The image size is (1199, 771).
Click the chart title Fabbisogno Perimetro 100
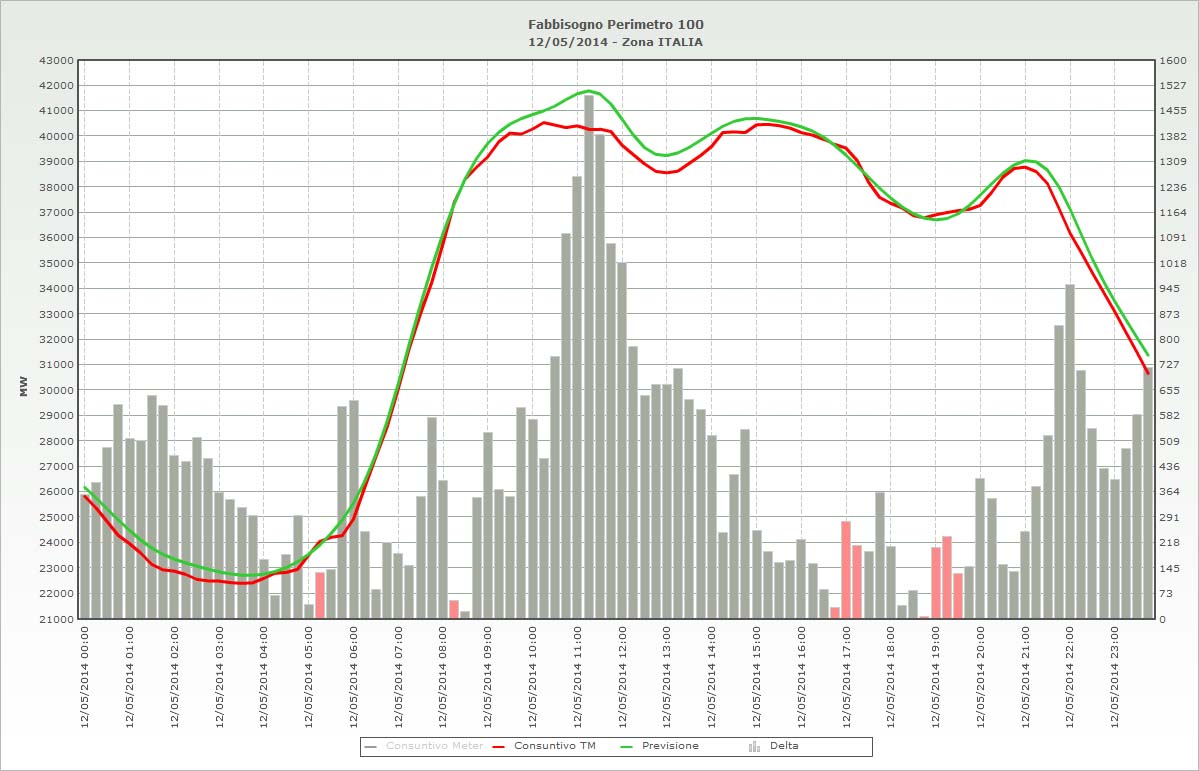click(608, 24)
